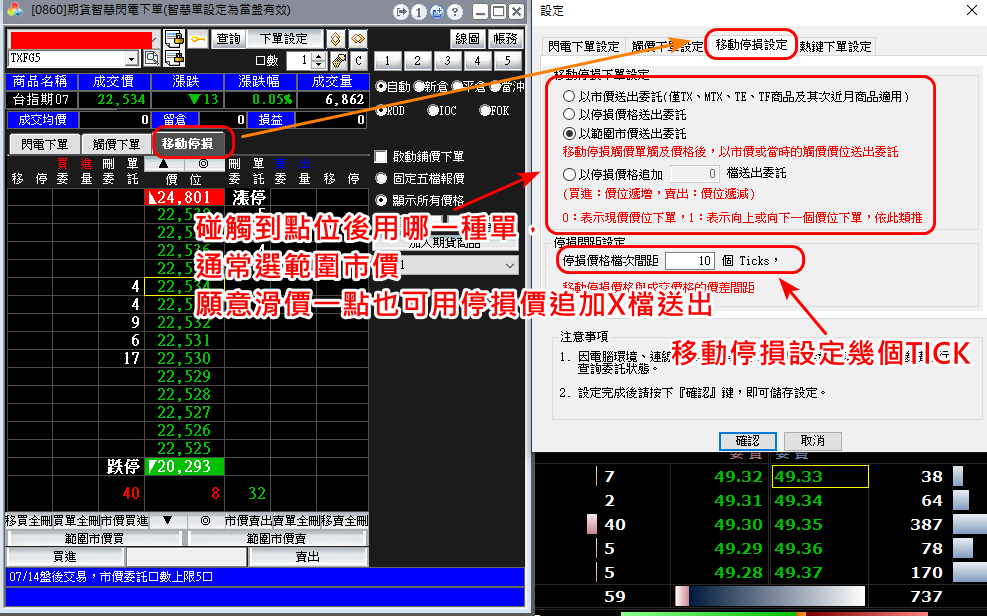The width and height of the screenshot is (987, 616).
Task: Open the red account dropdown arrow
Action: [x=155, y=39]
